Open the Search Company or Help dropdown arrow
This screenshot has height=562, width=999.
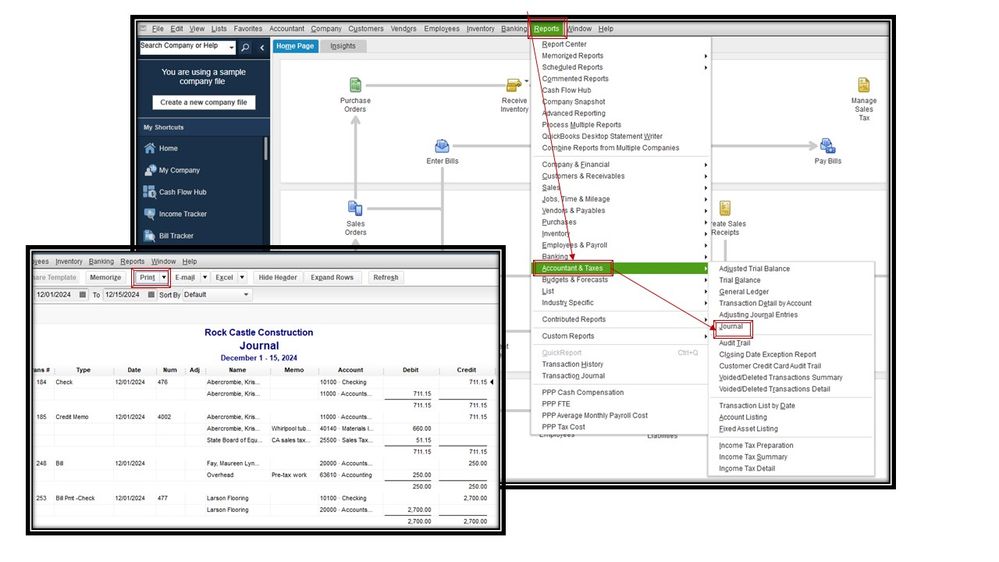(231, 47)
